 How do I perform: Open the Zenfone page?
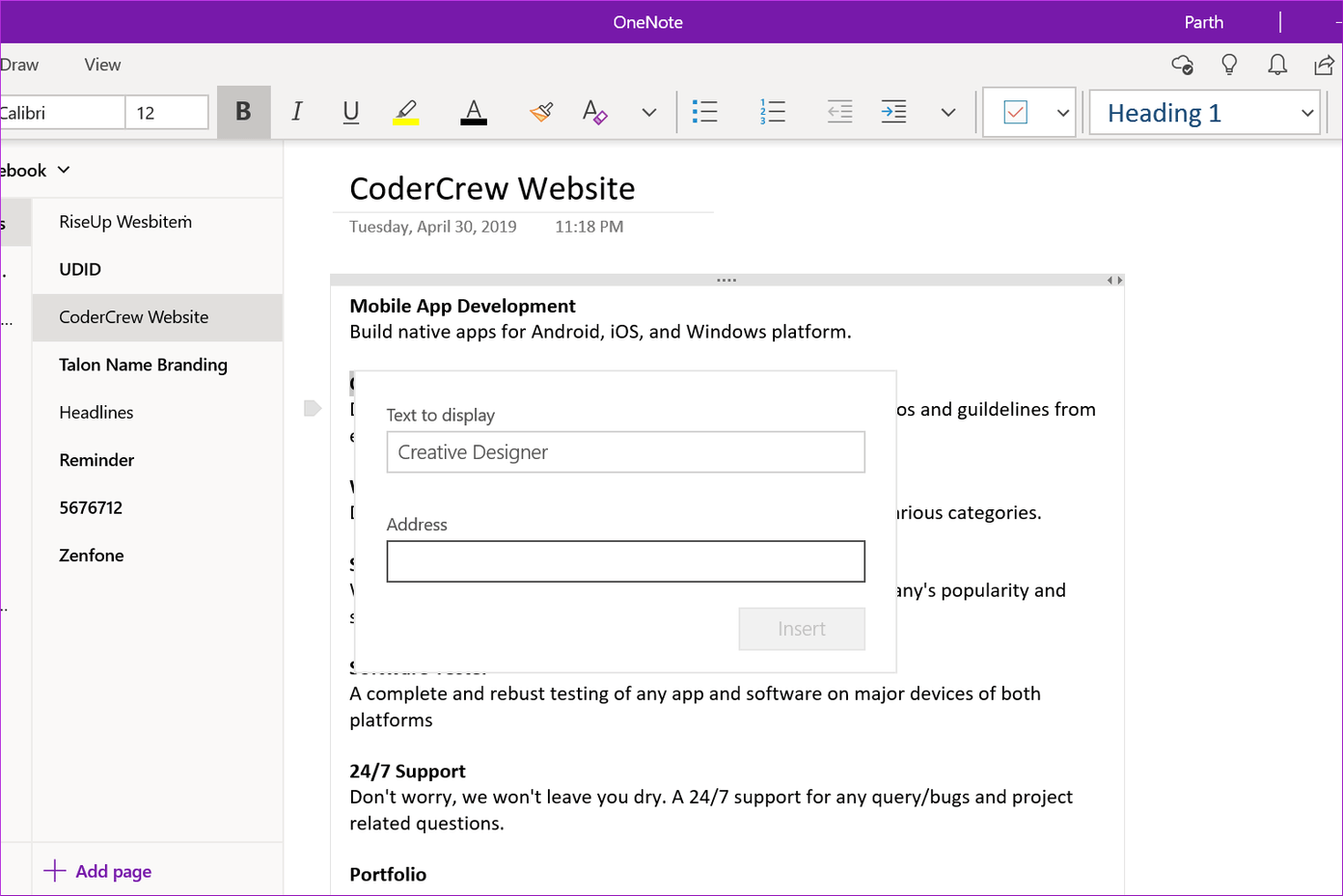(157, 556)
